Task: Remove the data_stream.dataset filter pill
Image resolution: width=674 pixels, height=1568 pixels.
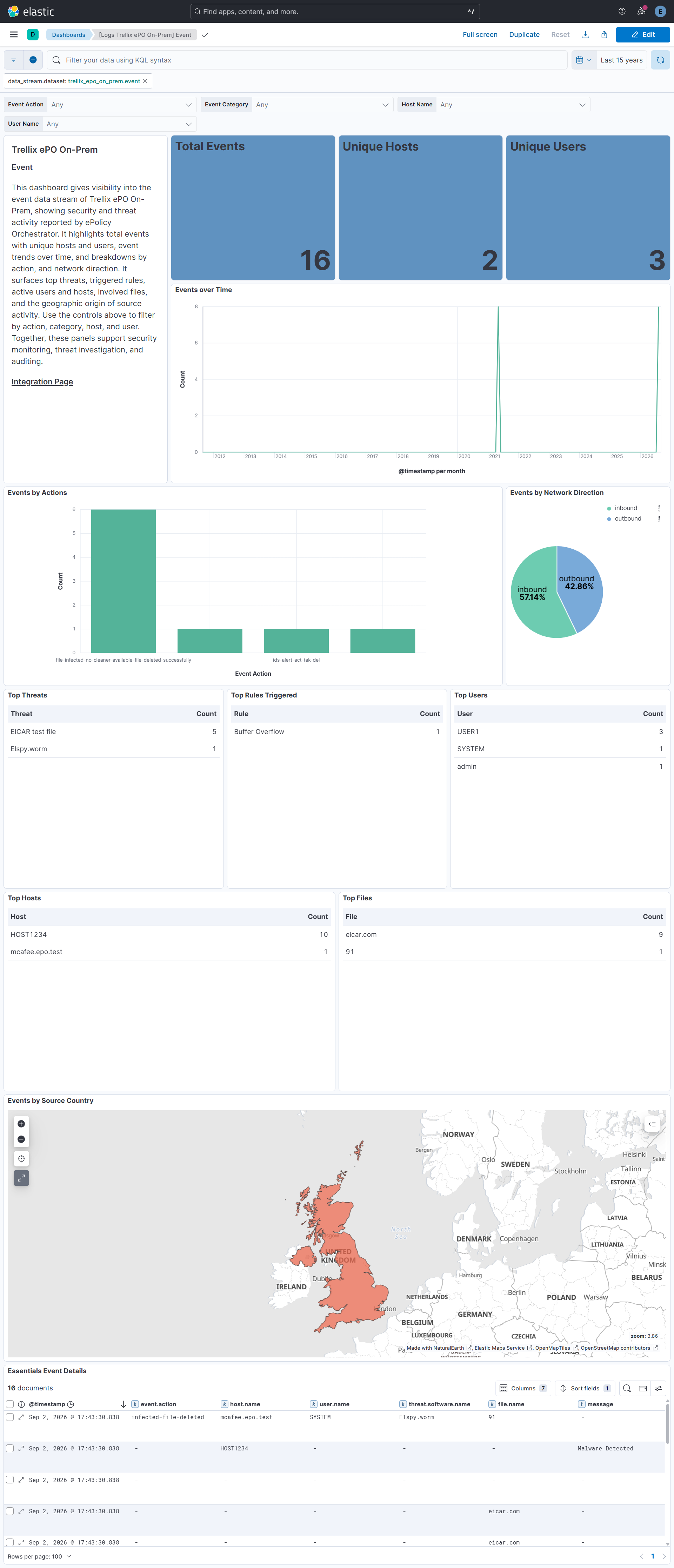Action: (145, 81)
